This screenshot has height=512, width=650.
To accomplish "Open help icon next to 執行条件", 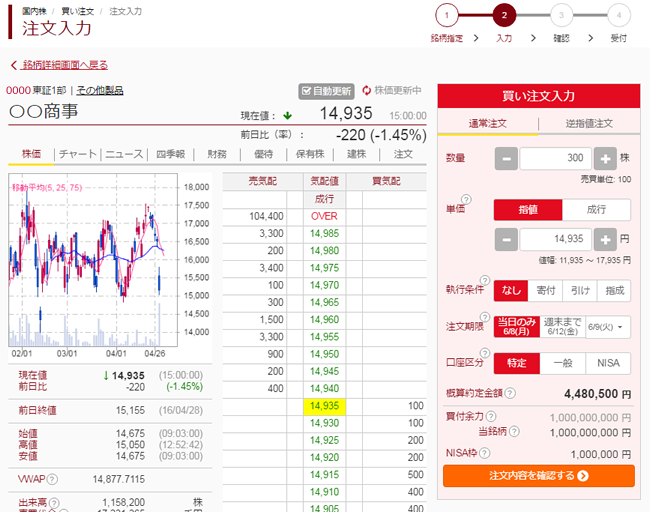I will 485,281.
